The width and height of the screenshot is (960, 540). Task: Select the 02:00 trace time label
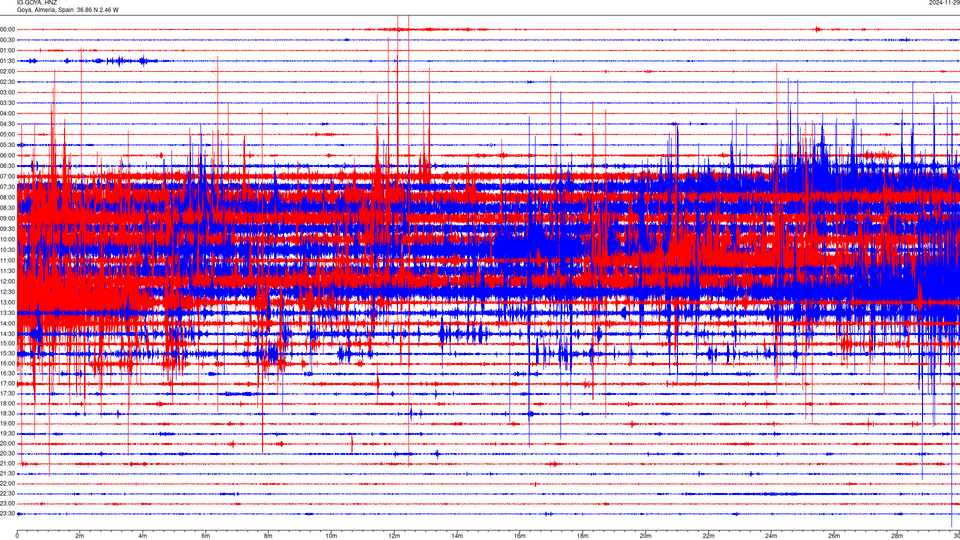8,71
